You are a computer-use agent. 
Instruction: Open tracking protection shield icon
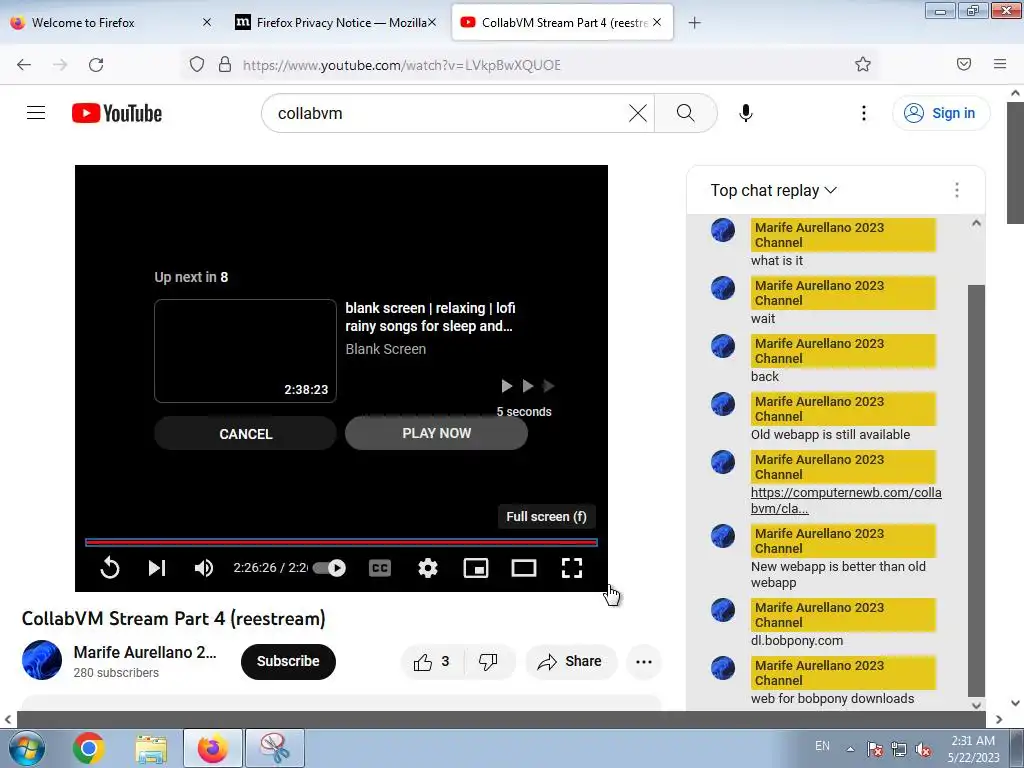(197, 64)
